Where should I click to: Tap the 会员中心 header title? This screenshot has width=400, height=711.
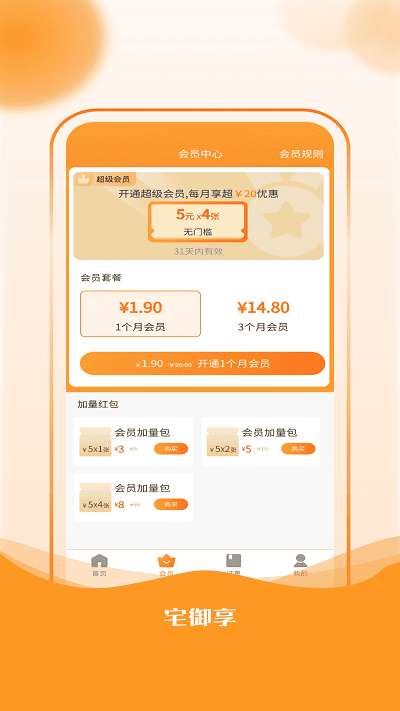200,154
